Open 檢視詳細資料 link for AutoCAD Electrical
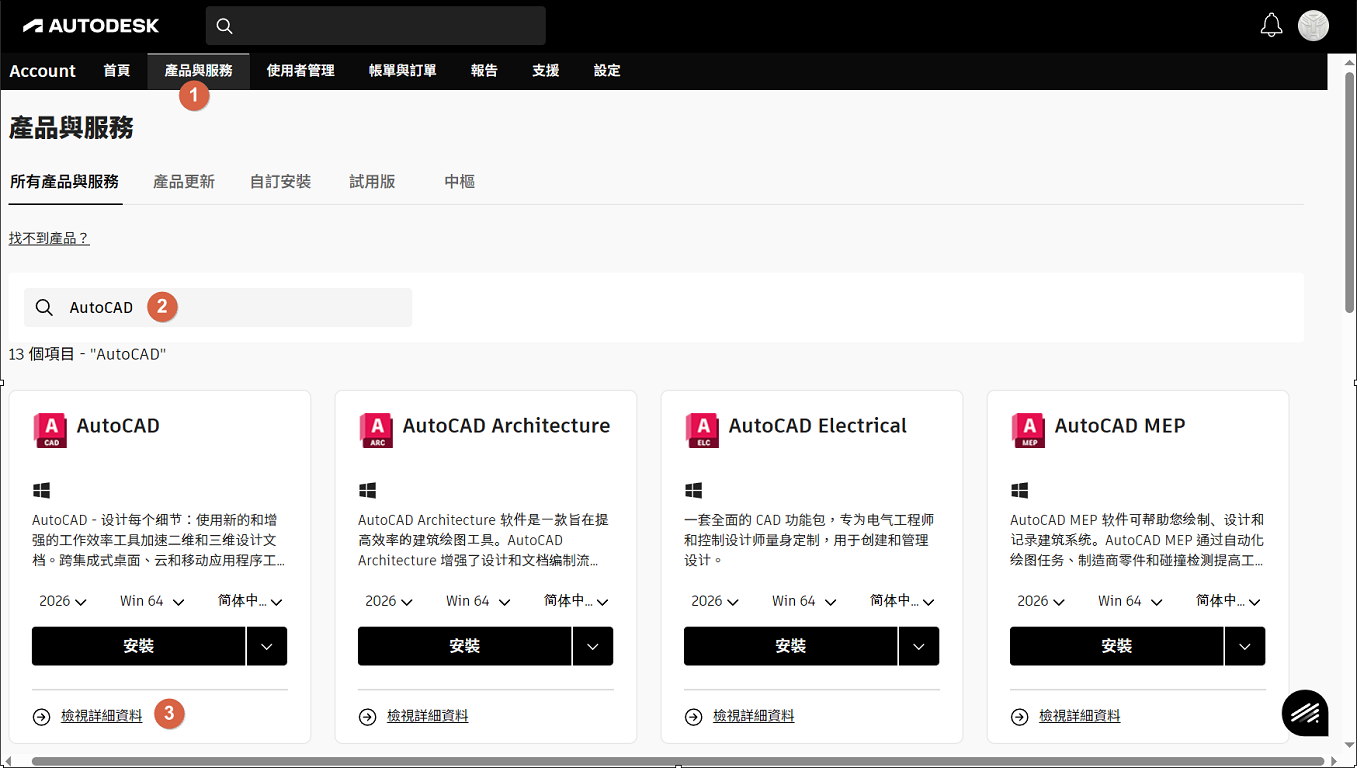Viewport: 1357px width, 768px height. [x=754, y=716]
